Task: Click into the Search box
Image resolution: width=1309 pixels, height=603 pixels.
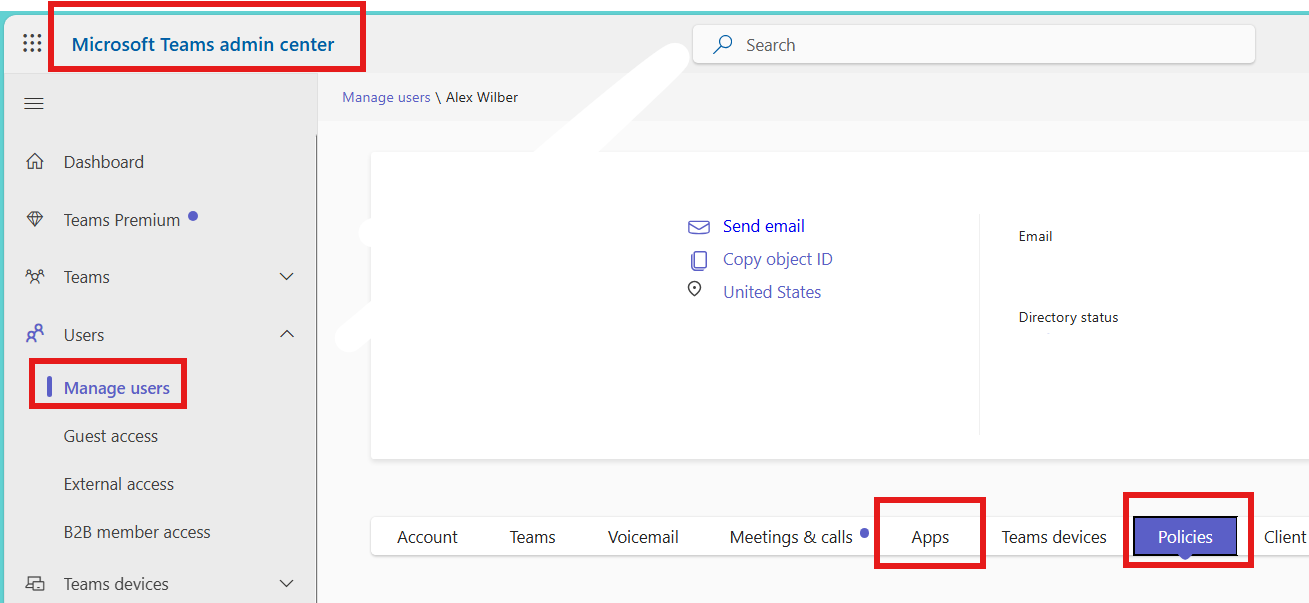Action: (974, 45)
